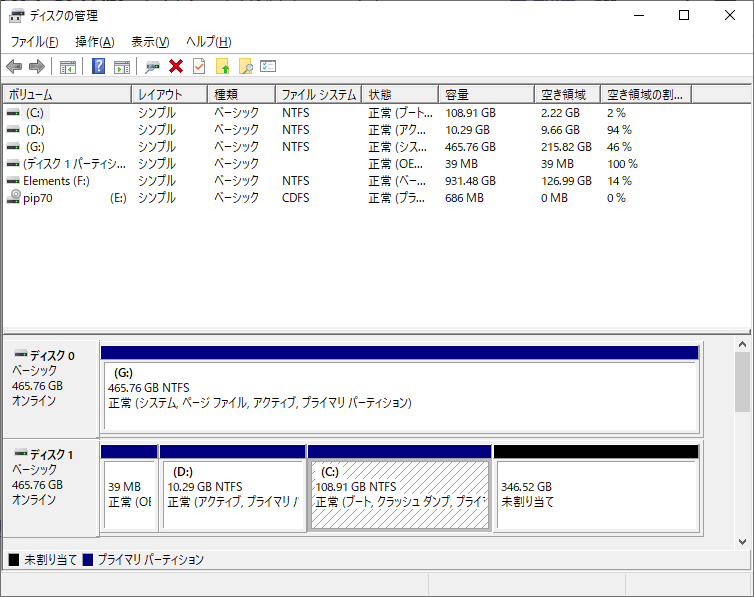Open the 表示(V) menu
Viewport: 754px width, 597px height.
point(150,42)
